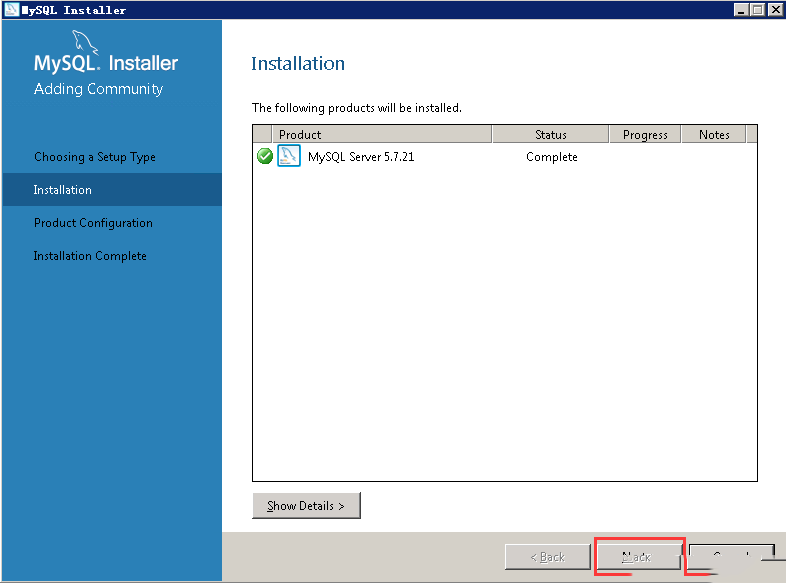Select the MySQL Server 5.7.21 row text
The width and height of the screenshot is (786, 583).
tap(361, 157)
